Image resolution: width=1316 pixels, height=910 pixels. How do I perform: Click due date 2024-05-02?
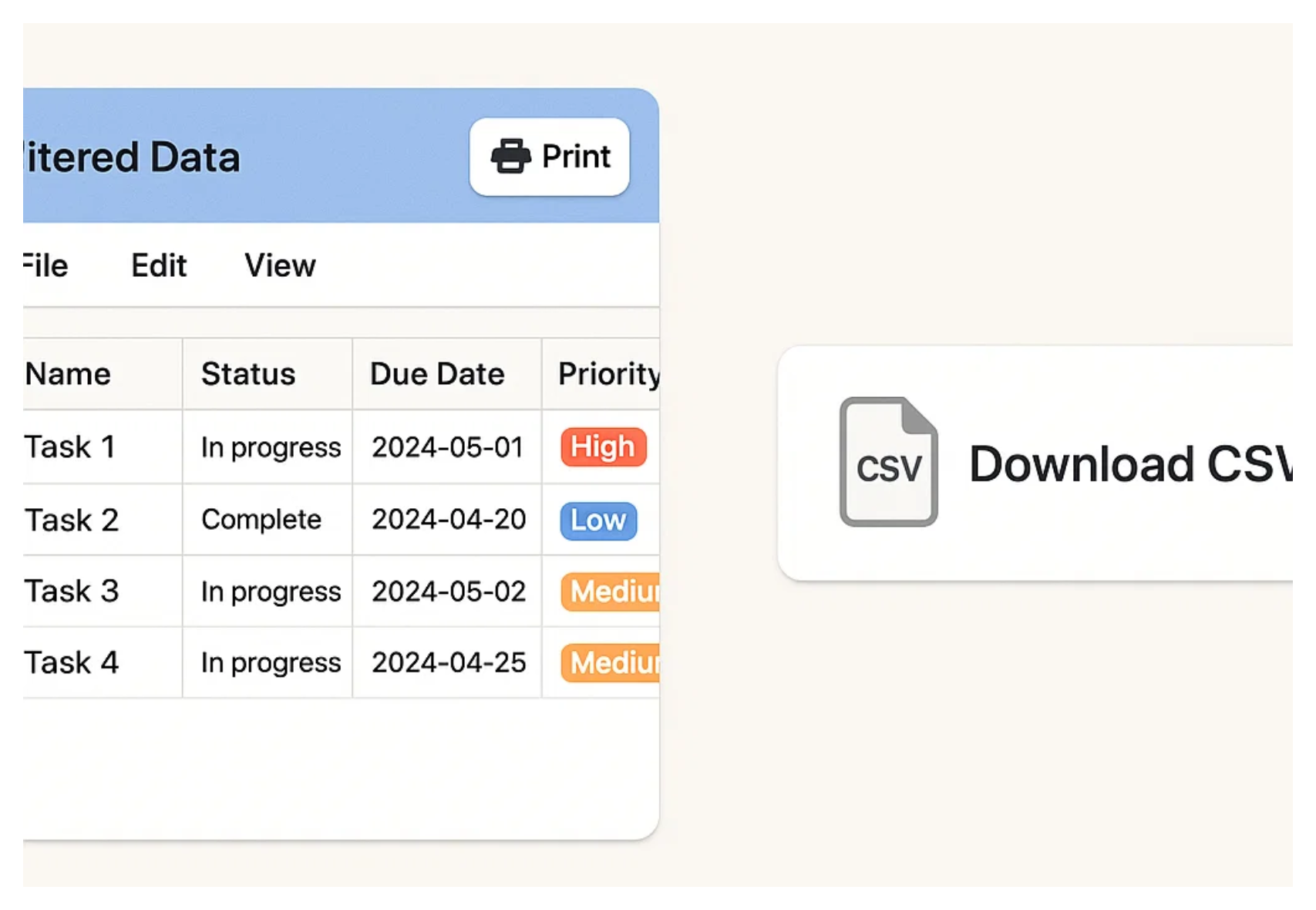tap(449, 591)
